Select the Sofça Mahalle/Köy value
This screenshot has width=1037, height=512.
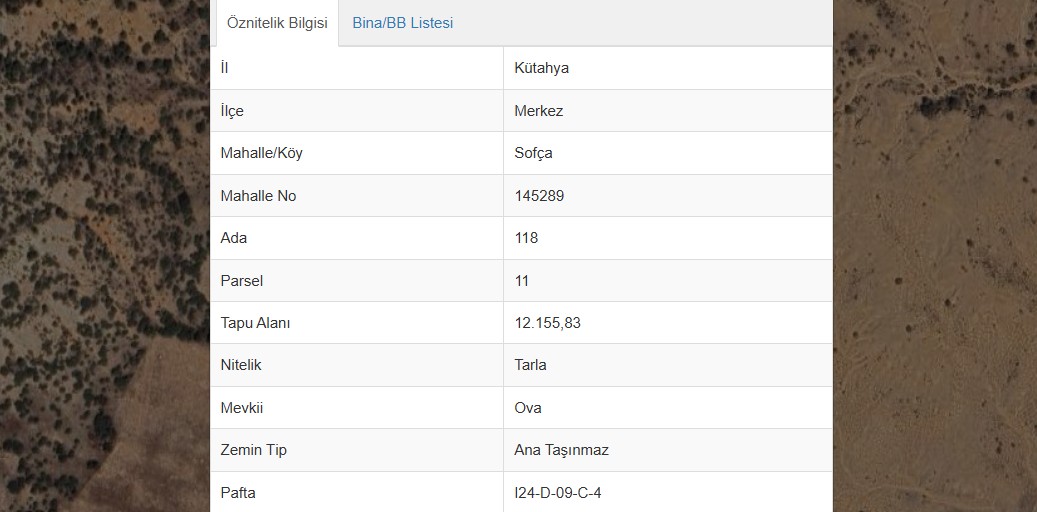tap(533, 153)
